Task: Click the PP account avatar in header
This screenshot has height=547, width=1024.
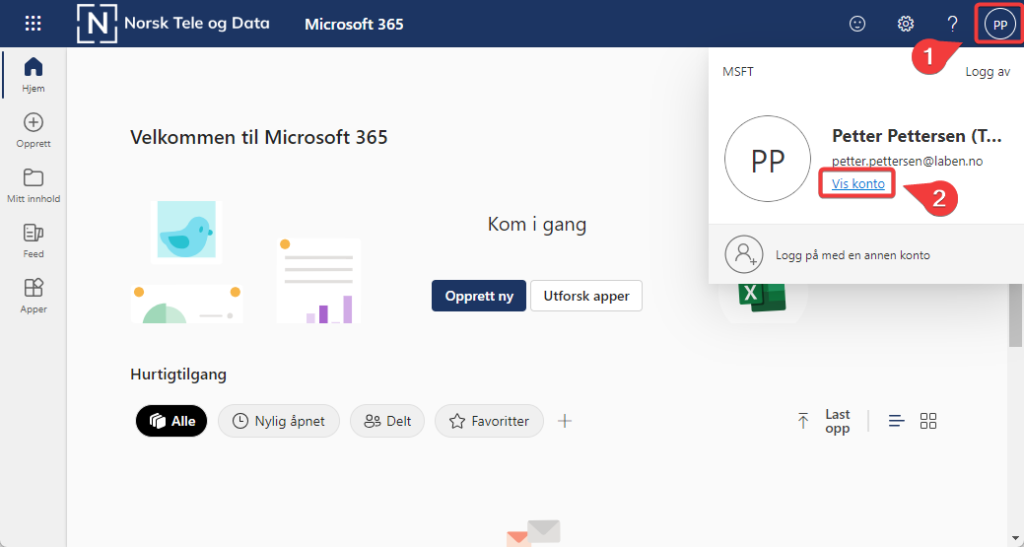Action: tap(1000, 24)
